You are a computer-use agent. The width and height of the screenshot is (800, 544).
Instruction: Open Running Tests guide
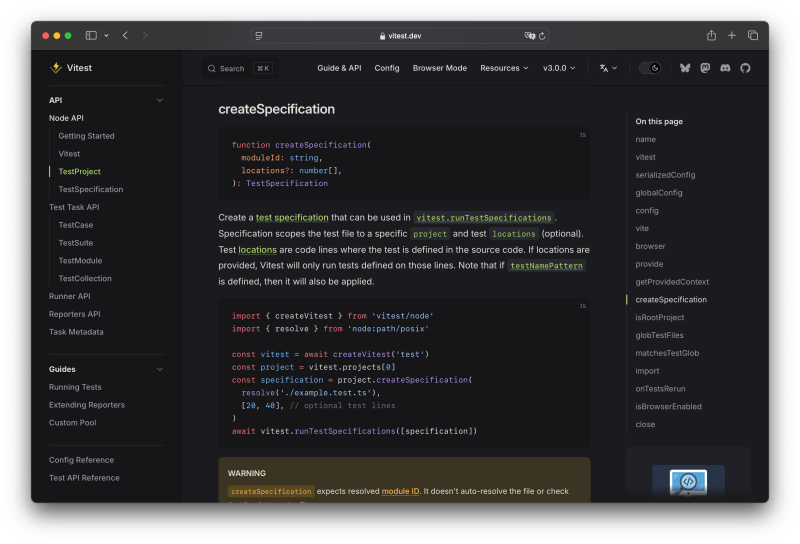(x=75, y=387)
